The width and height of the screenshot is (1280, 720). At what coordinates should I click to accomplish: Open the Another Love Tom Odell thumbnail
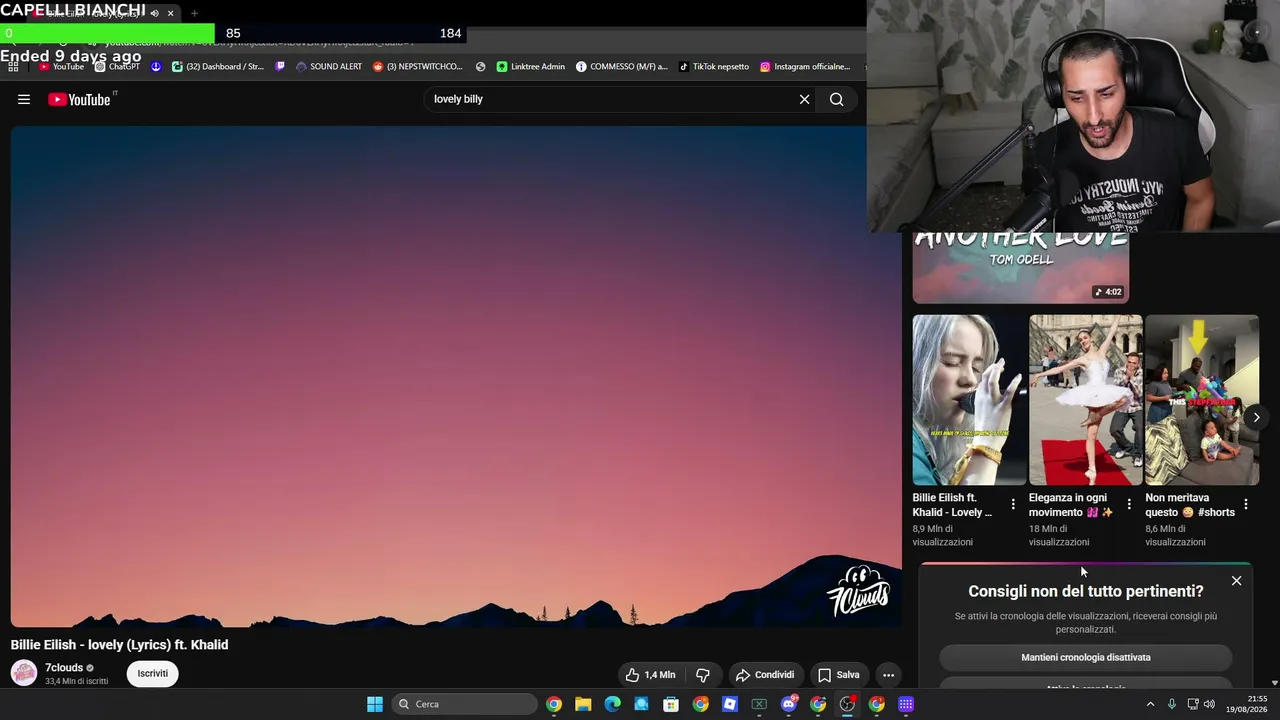coord(1020,268)
